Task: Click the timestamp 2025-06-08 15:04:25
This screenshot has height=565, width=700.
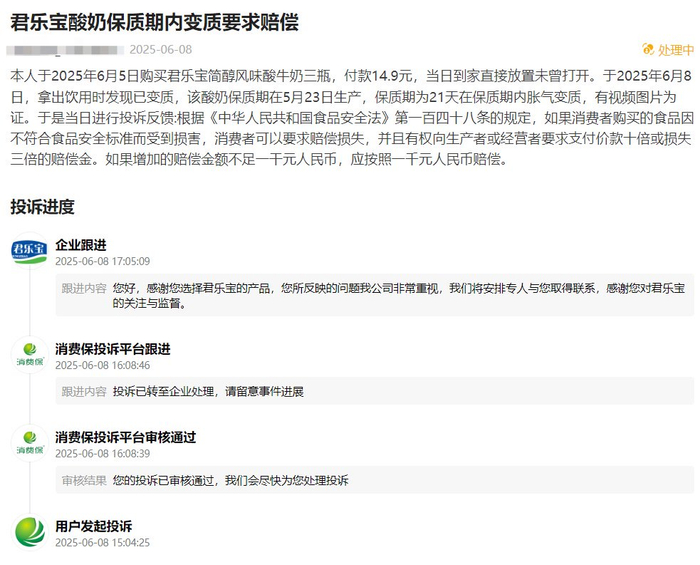Action: tap(103, 543)
